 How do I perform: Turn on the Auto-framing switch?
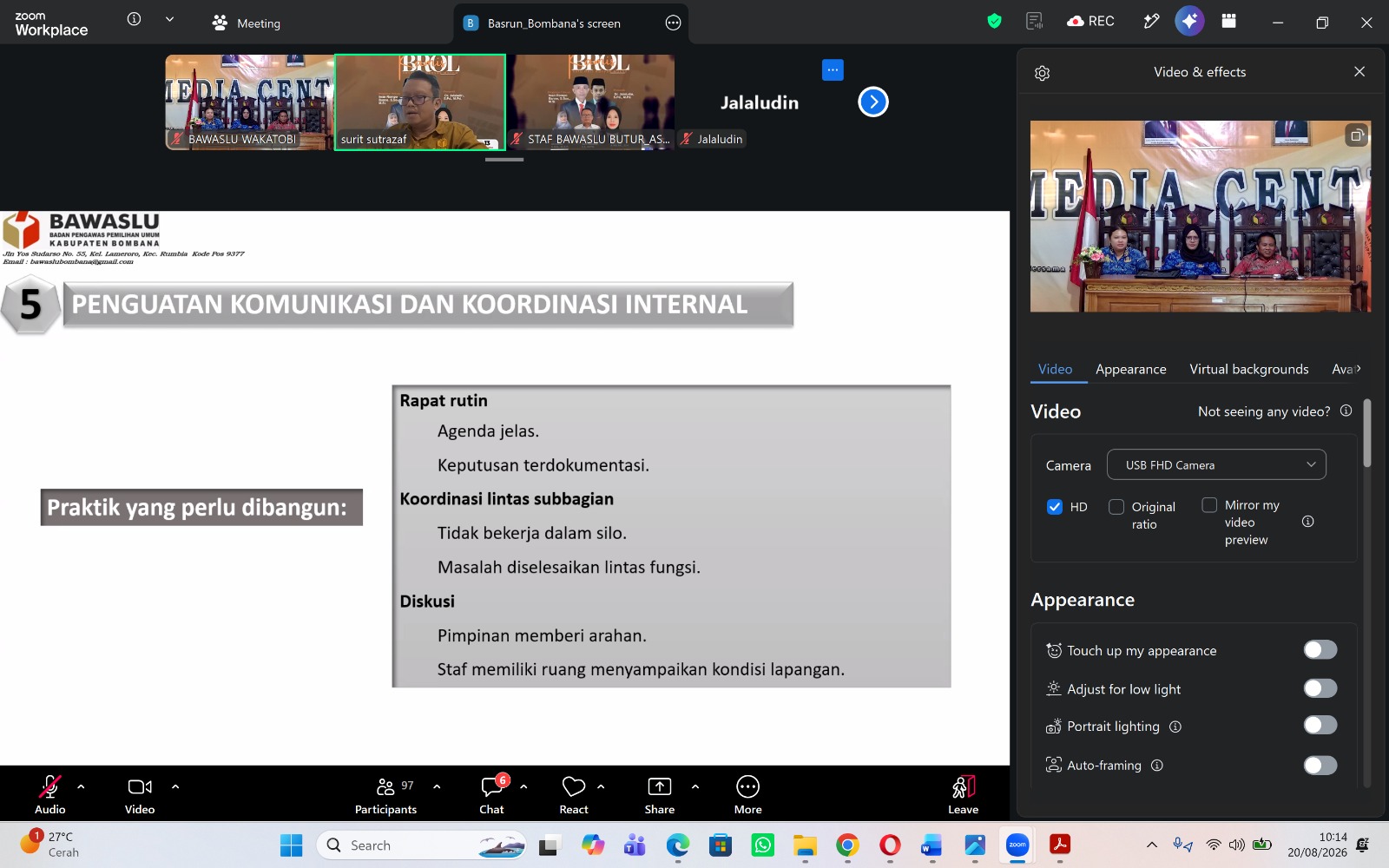1320,765
